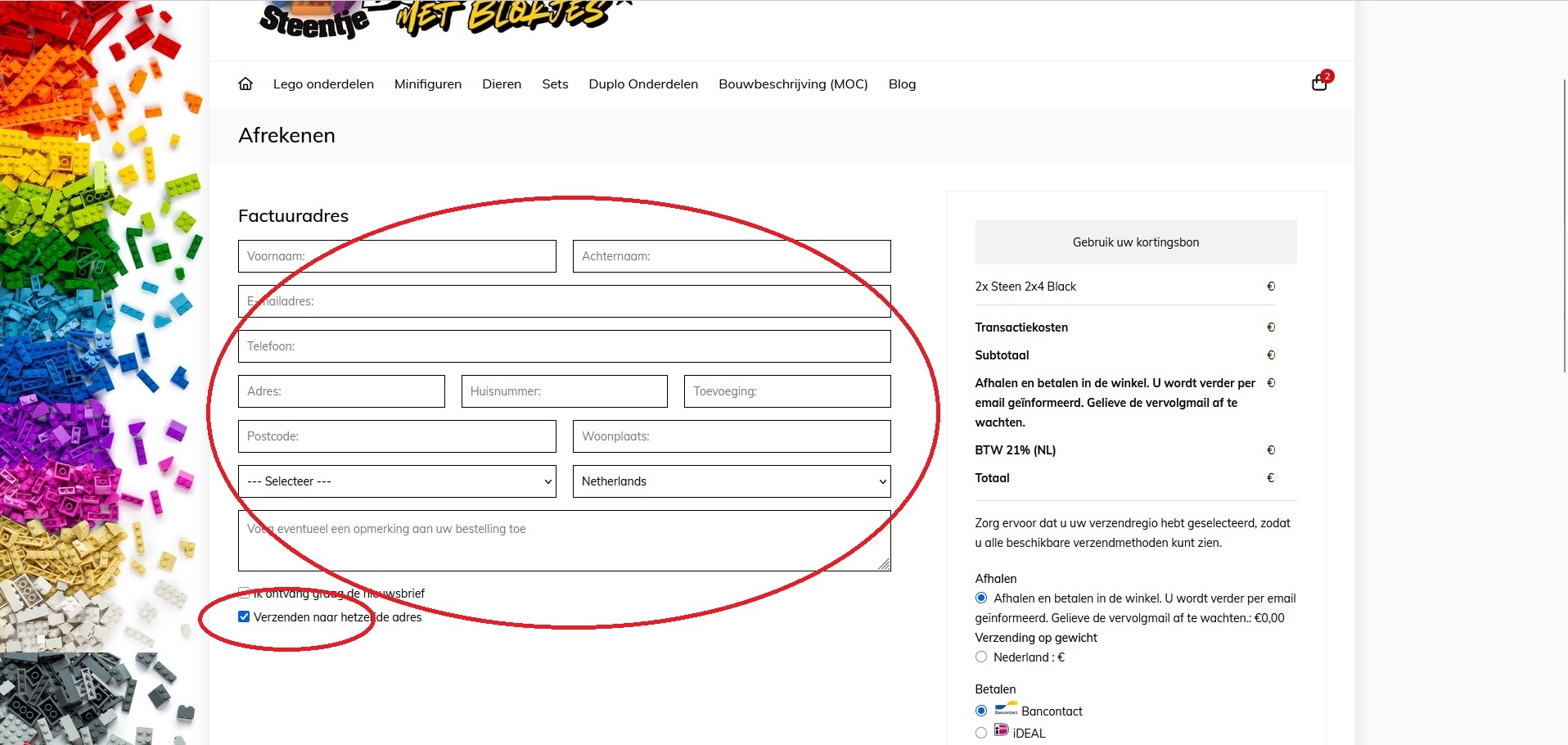
Task: Uncheck 'Verzenden naar hetzelfde adres' checkbox
Action: tap(244, 616)
